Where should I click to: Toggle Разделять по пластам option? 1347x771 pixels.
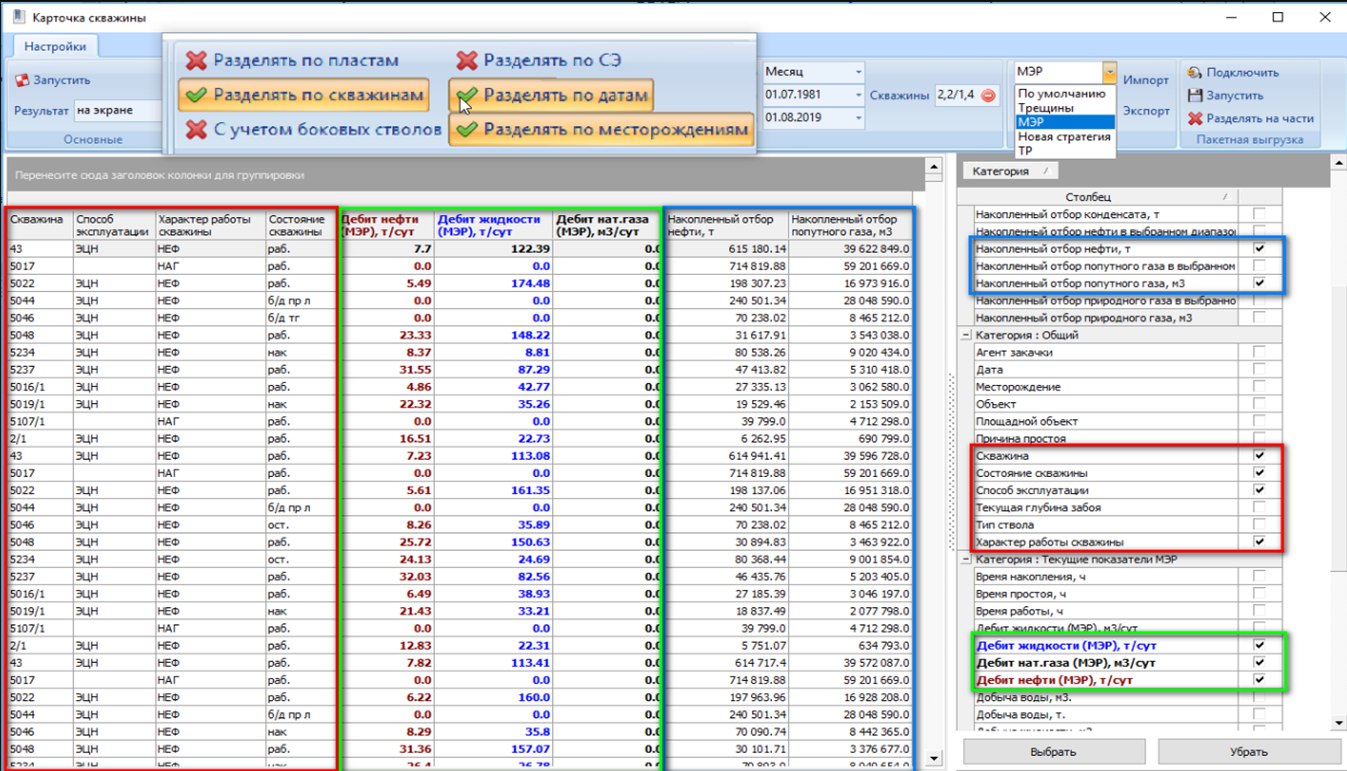tap(292, 61)
